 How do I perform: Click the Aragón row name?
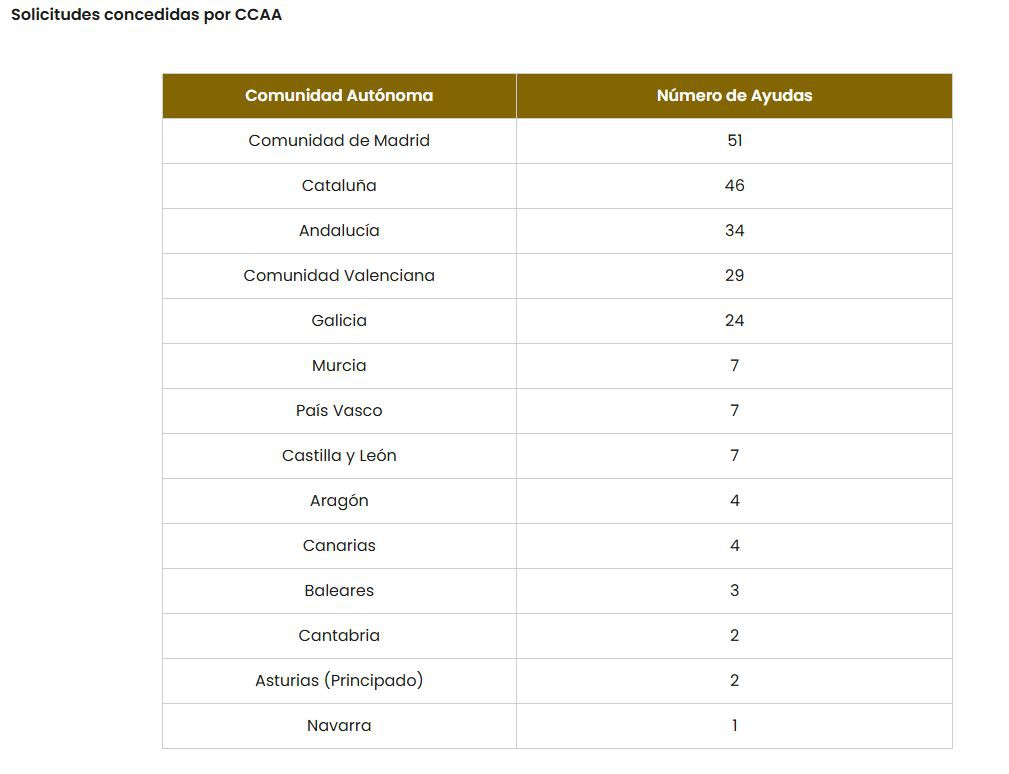pos(339,501)
